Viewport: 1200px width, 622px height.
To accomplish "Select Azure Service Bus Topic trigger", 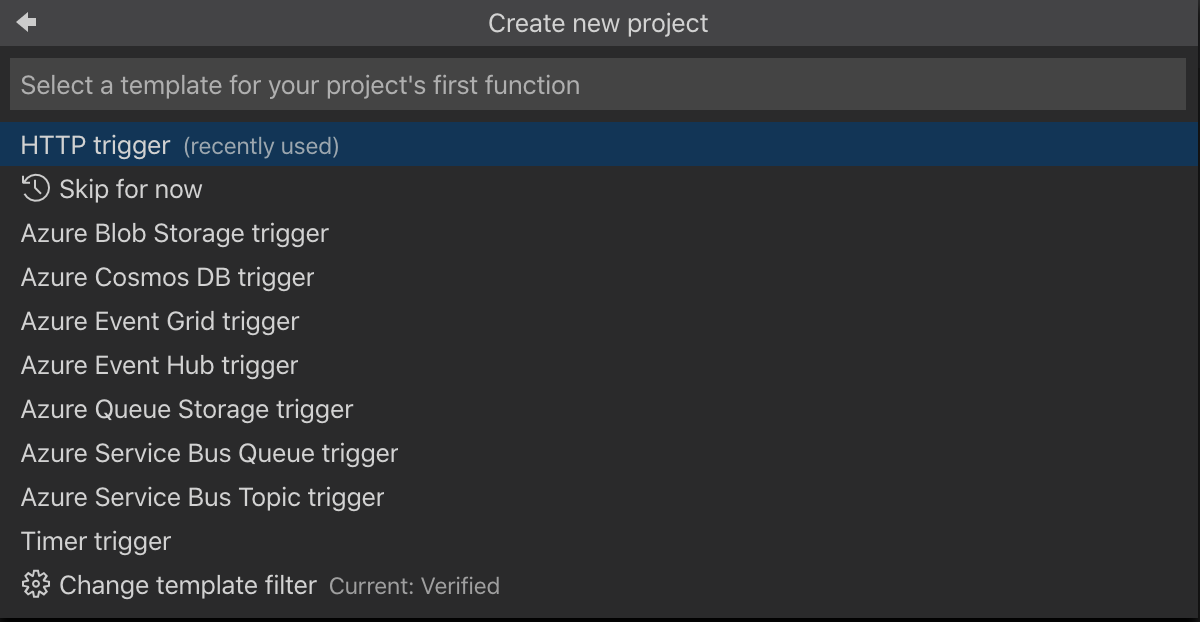I will [202, 497].
